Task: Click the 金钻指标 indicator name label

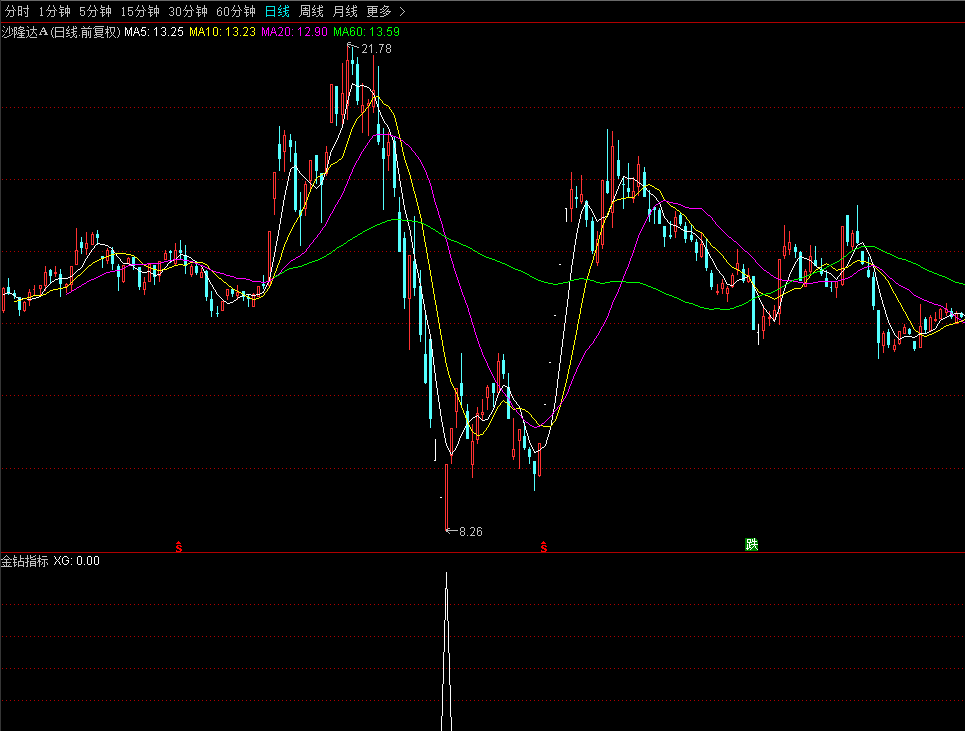Action: click(x=24, y=561)
